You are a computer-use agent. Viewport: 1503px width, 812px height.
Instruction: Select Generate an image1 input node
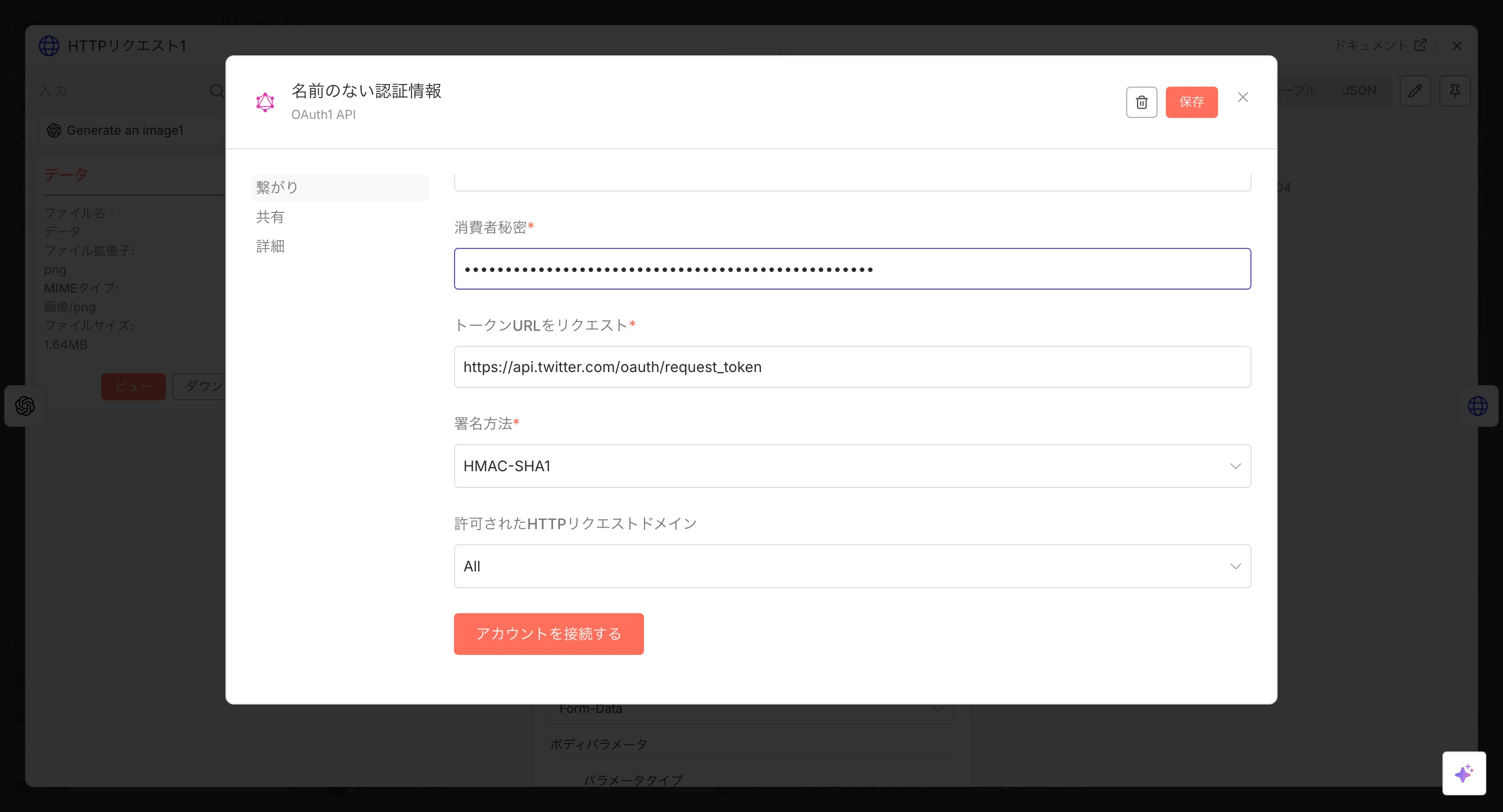tap(133, 130)
